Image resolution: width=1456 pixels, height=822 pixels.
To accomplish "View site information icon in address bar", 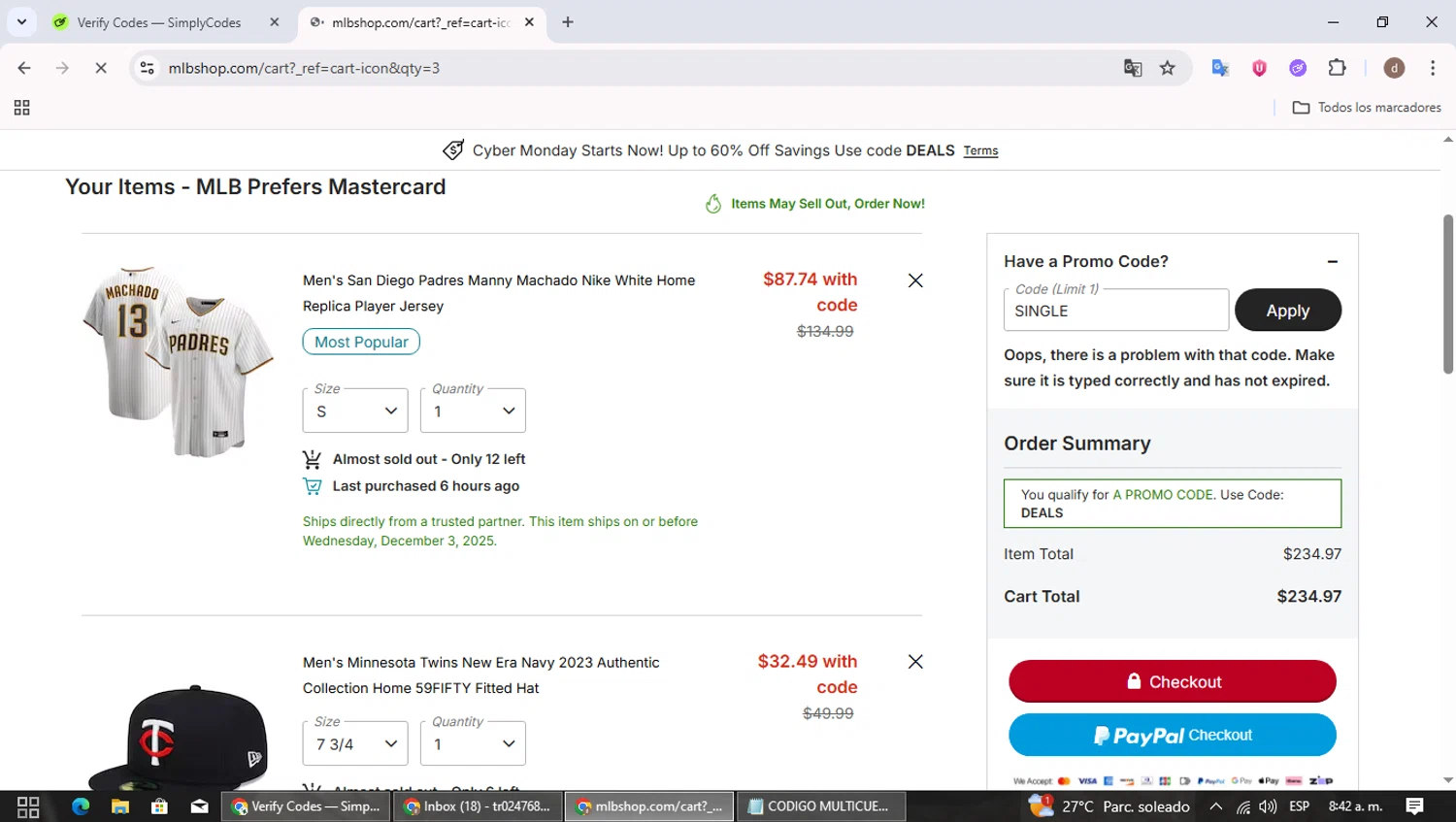I will tap(148, 68).
